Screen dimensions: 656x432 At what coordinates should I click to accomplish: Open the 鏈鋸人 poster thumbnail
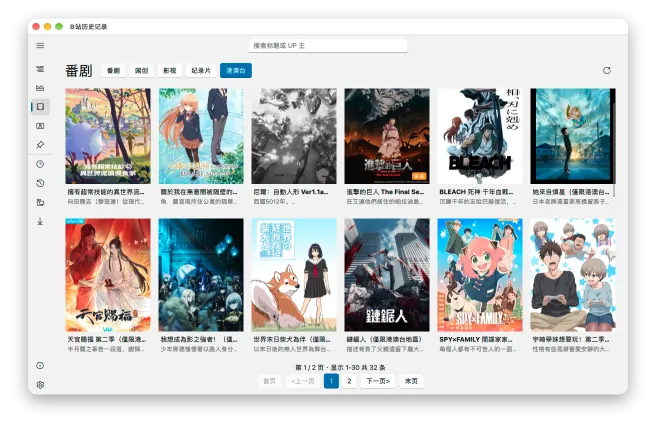(x=387, y=275)
